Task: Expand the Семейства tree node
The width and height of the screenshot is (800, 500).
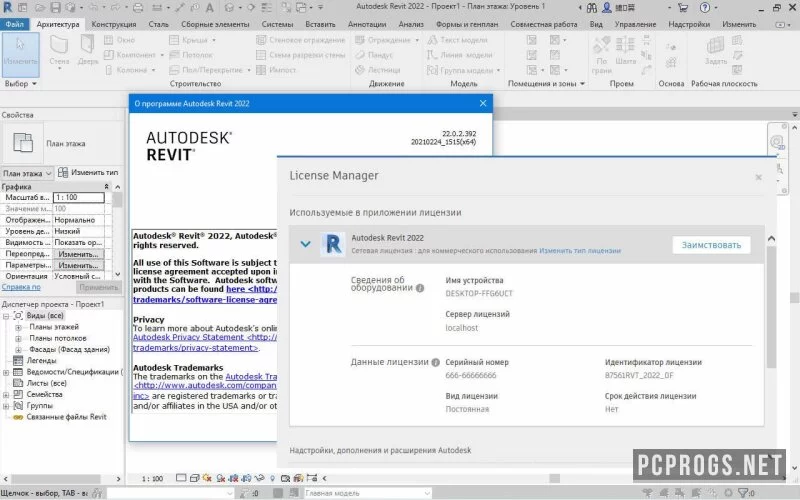Action: [x=6, y=394]
